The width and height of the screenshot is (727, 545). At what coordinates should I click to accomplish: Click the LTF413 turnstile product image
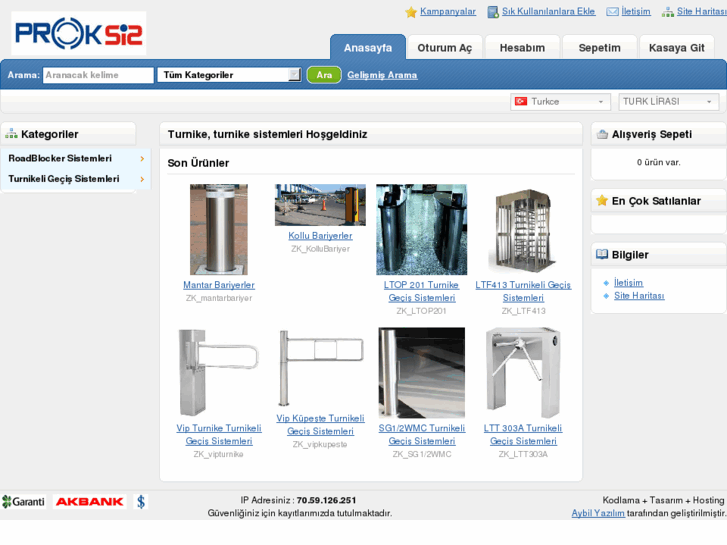(x=523, y=230)
